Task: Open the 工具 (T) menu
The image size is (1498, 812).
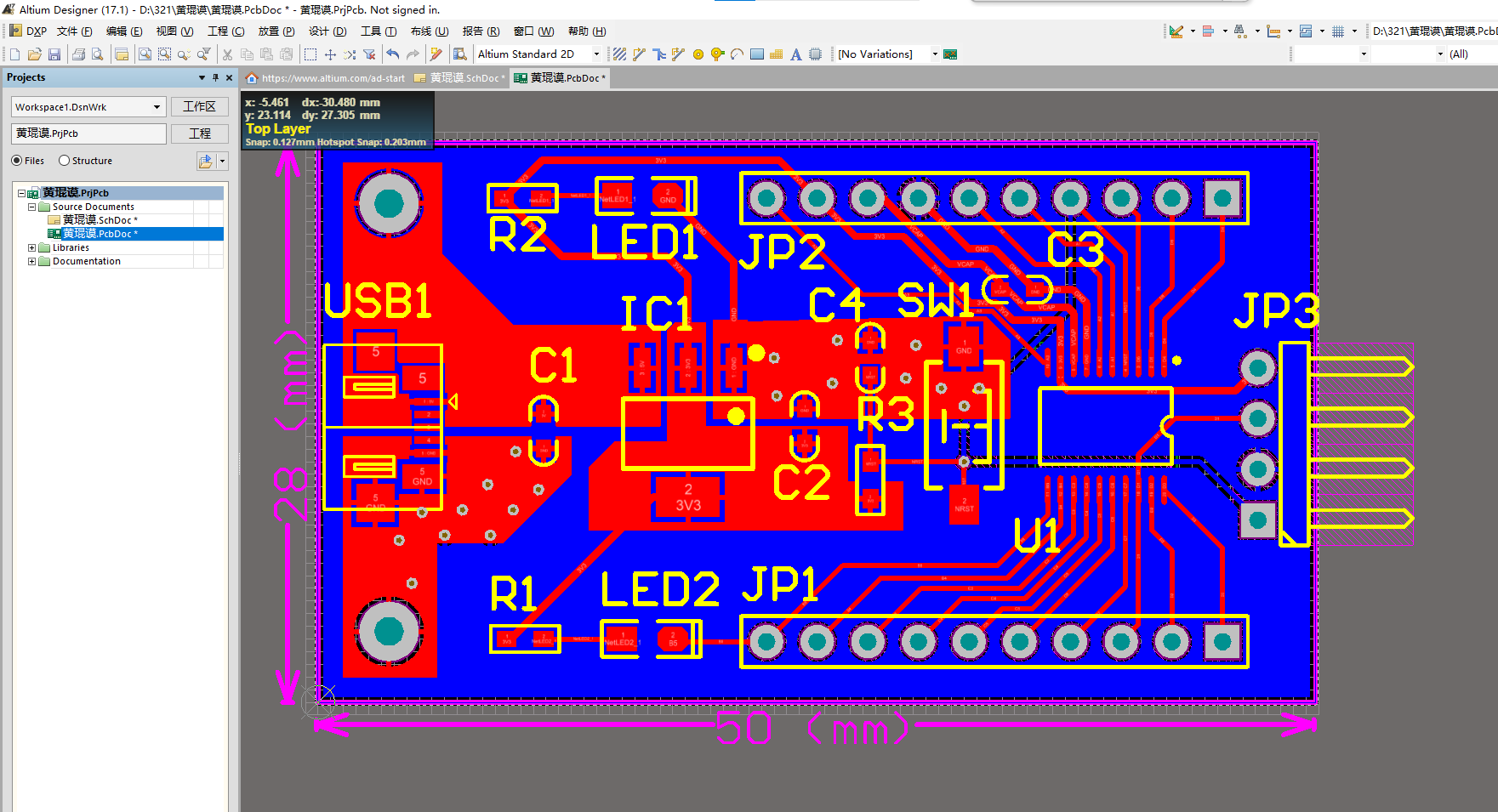Action: pos(379,31)
